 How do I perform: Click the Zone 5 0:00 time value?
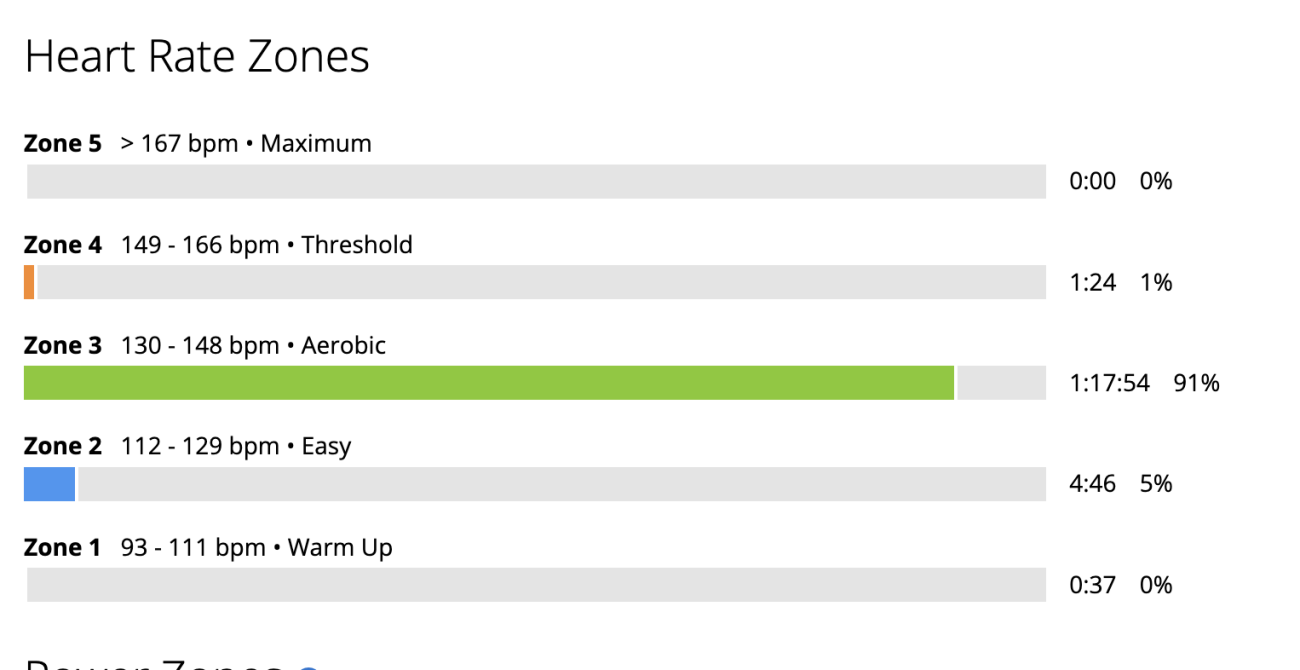1093,182
